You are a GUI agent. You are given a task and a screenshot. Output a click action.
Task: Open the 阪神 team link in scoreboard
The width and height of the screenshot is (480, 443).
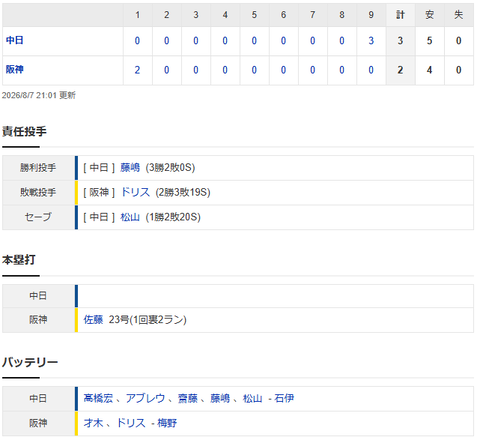coord(14,69)
